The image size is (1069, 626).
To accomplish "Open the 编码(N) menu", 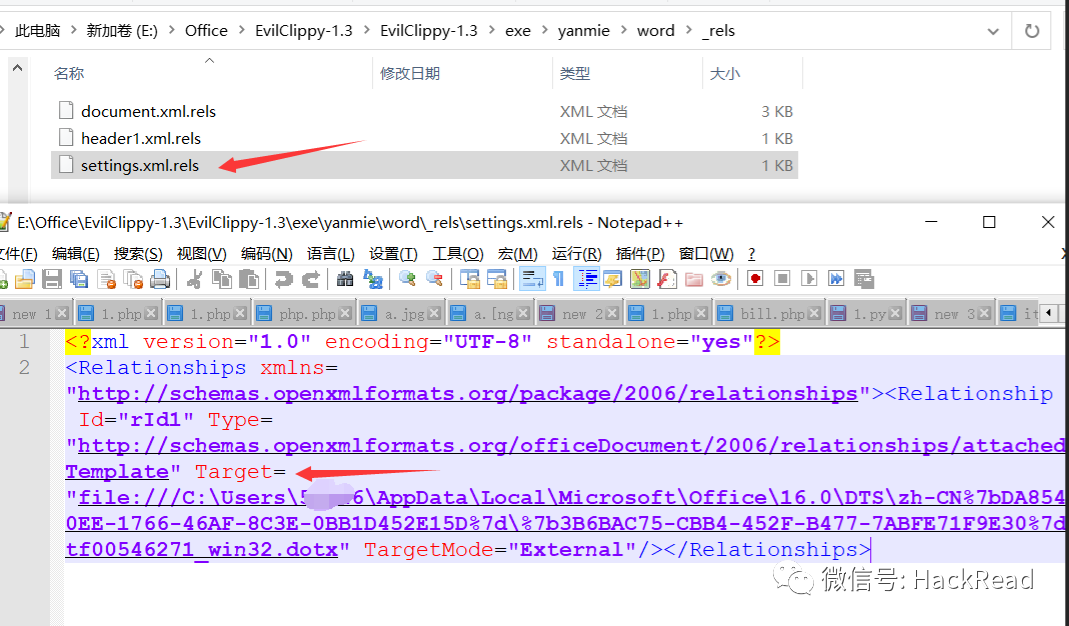I will pyautogui.click(x=267, y=254).
